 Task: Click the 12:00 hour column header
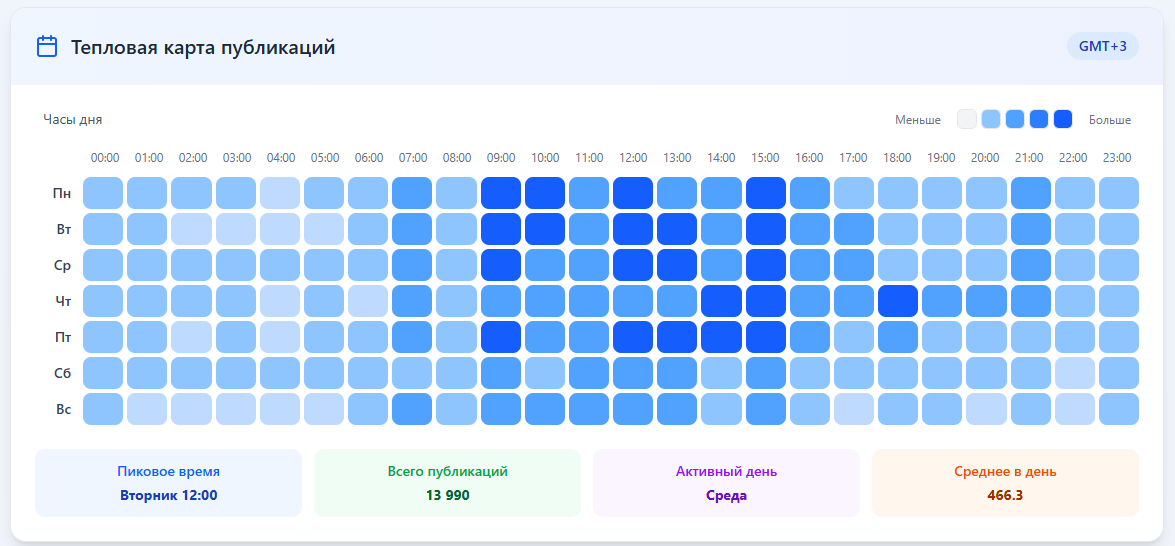[633, 158]
